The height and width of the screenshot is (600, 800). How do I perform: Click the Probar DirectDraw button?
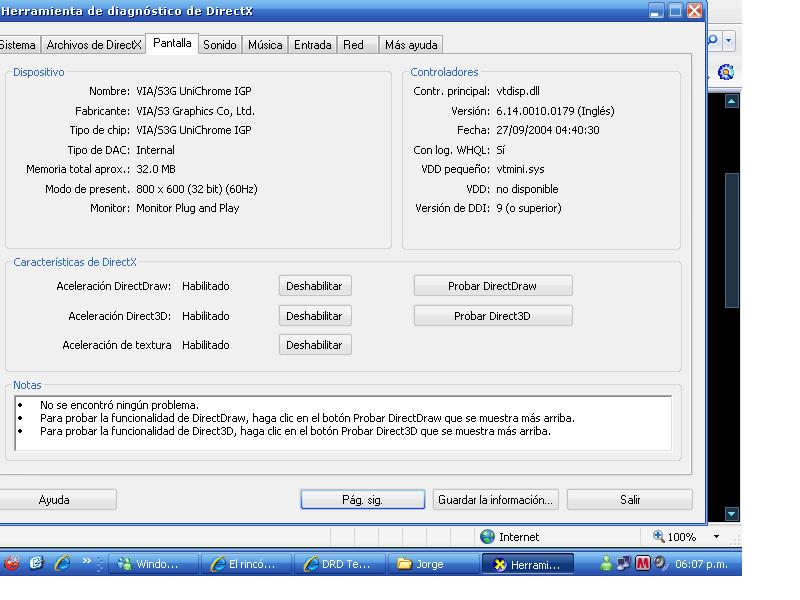(x=492, y=286)
